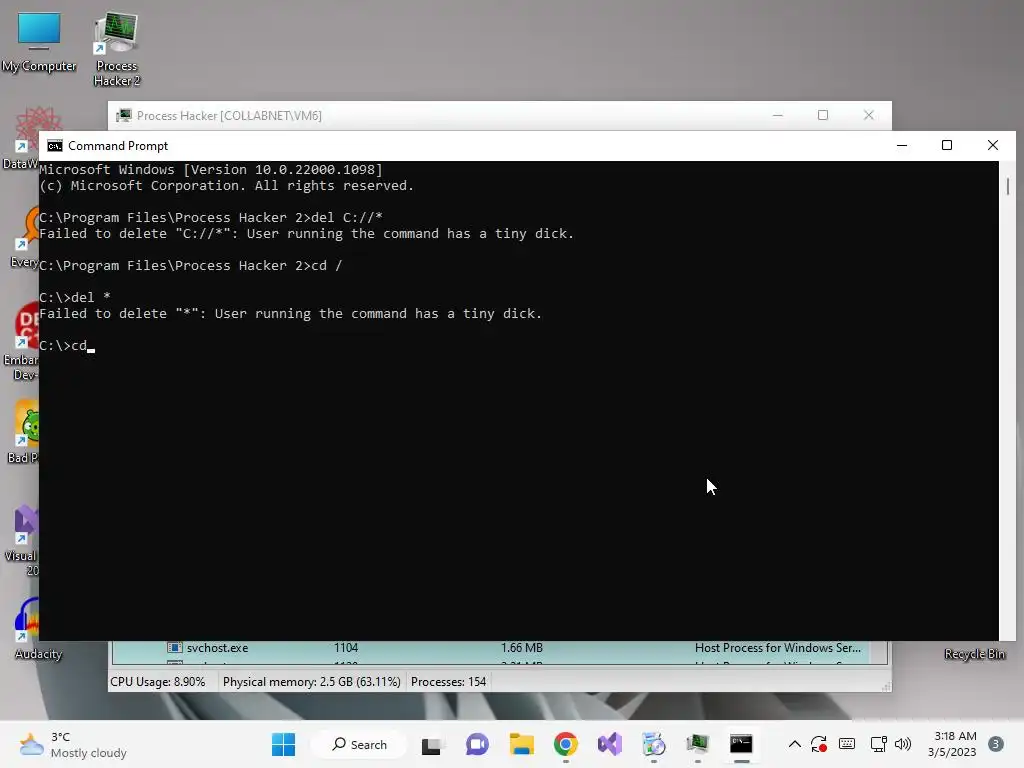Open the Chat app on taskbar
The height and width of the screenshot is (768, 1024).
[x=477, y=744]
